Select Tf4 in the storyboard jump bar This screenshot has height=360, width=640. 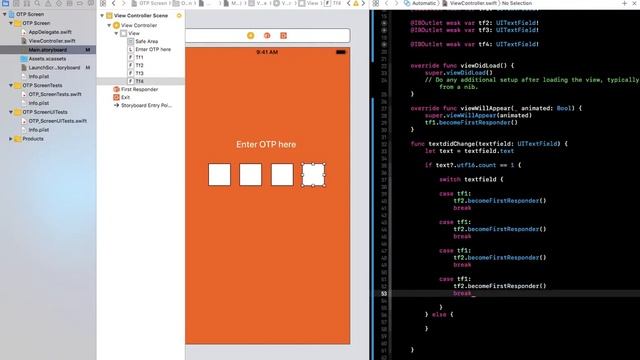pos(333,3)
